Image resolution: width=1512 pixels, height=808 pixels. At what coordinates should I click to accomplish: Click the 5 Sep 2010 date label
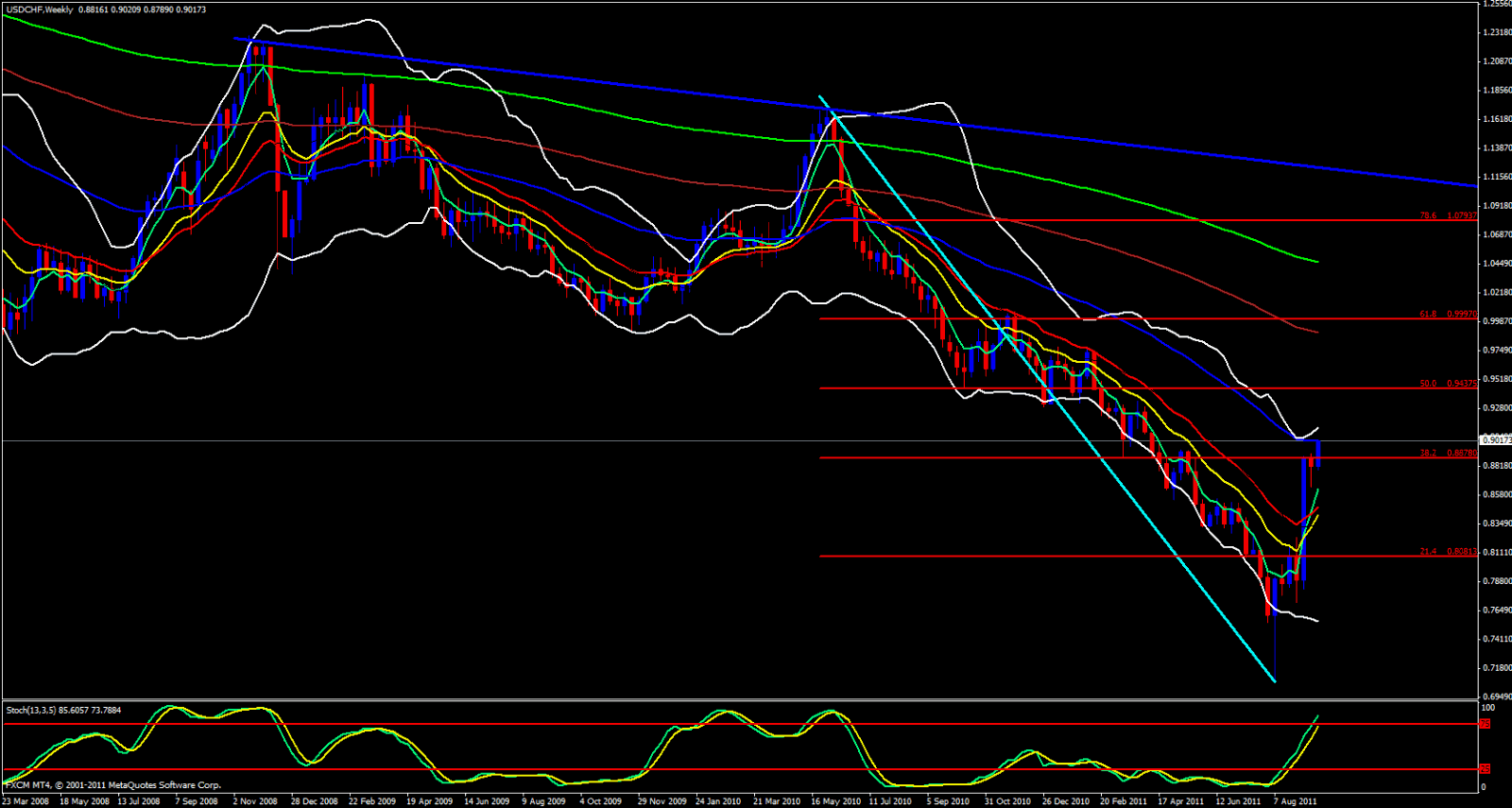948,801
